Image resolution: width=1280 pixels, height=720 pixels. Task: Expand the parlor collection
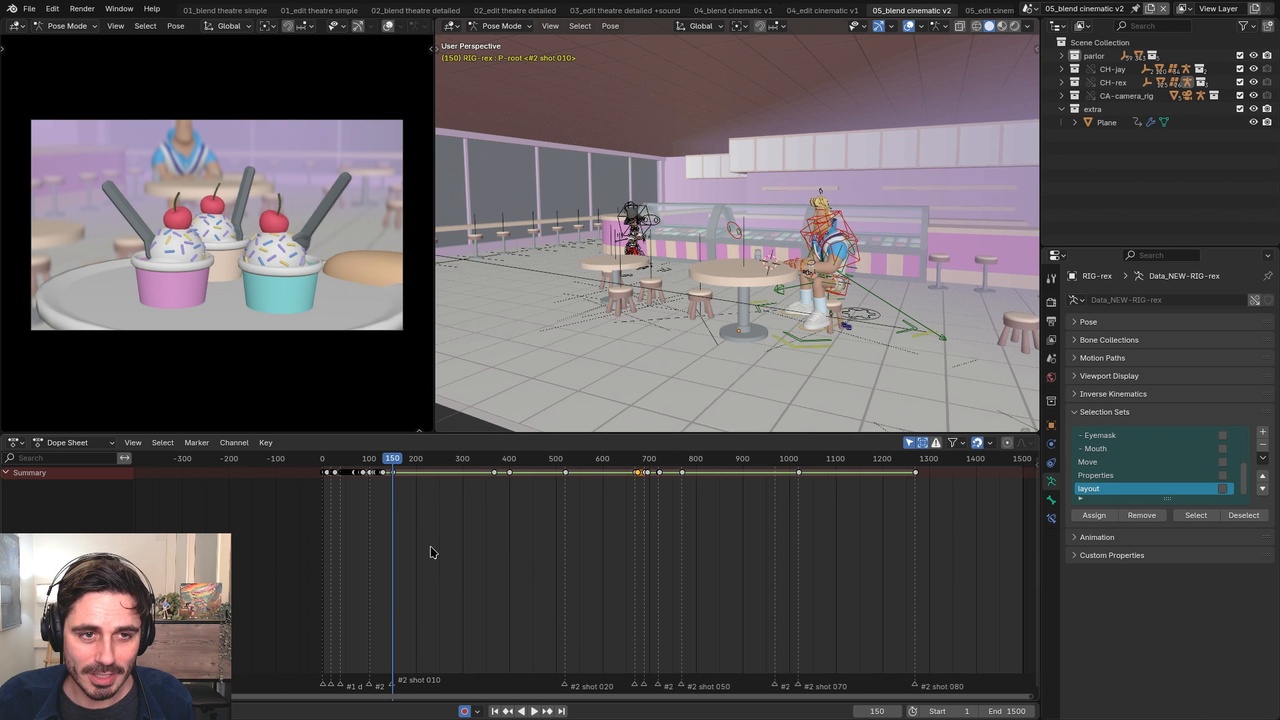1062,56
